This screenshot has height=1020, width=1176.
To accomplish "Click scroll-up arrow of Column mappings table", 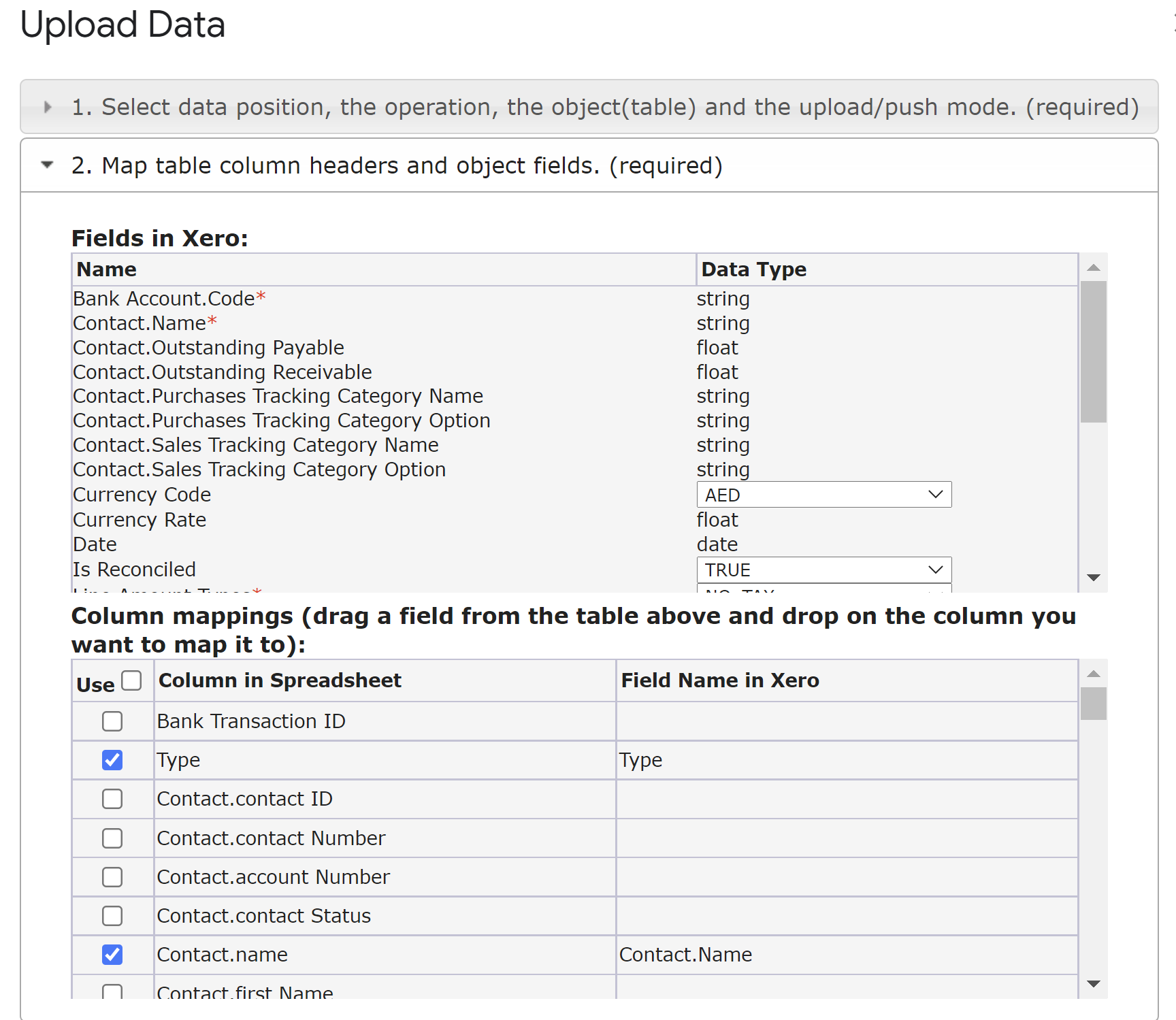I will coord(1094,674).
